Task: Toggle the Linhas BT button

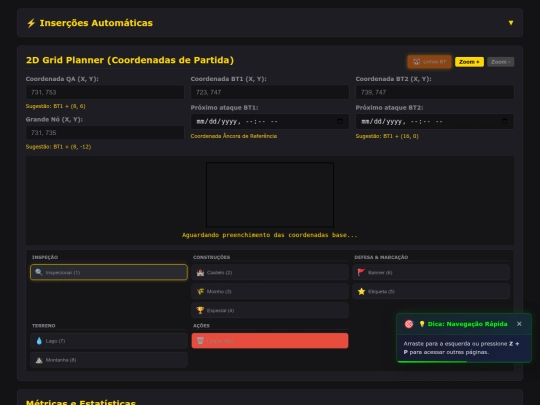Action: (x=429, y=62)
